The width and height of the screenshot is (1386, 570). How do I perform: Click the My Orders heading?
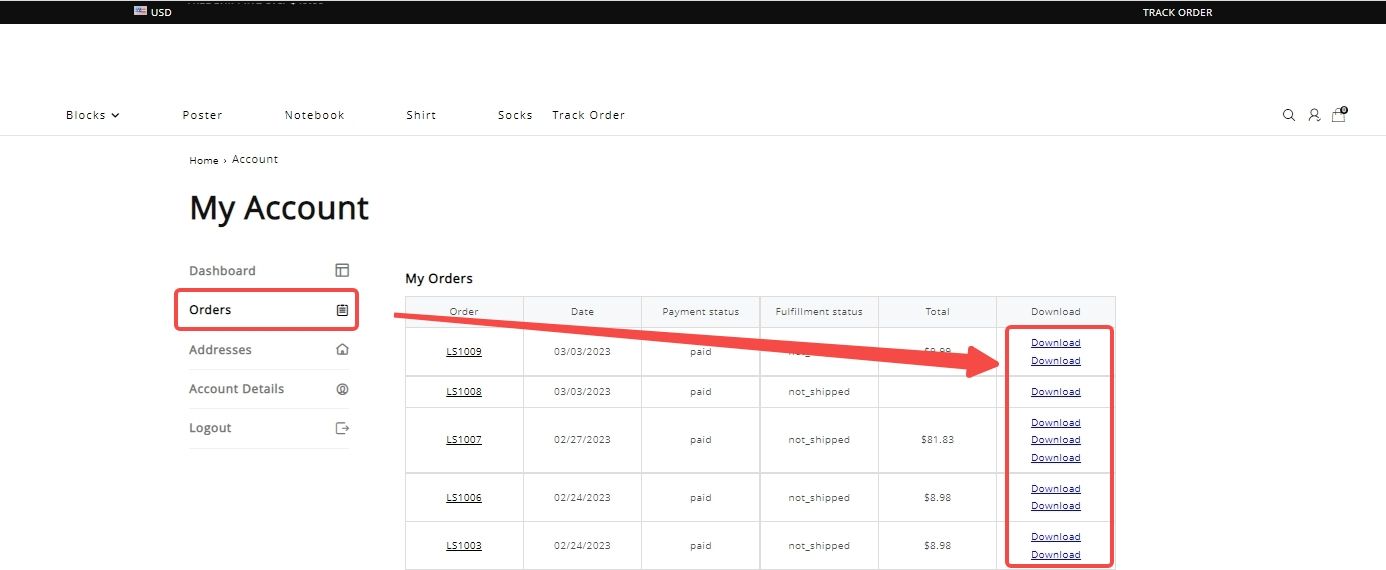[x=439, y=278]
